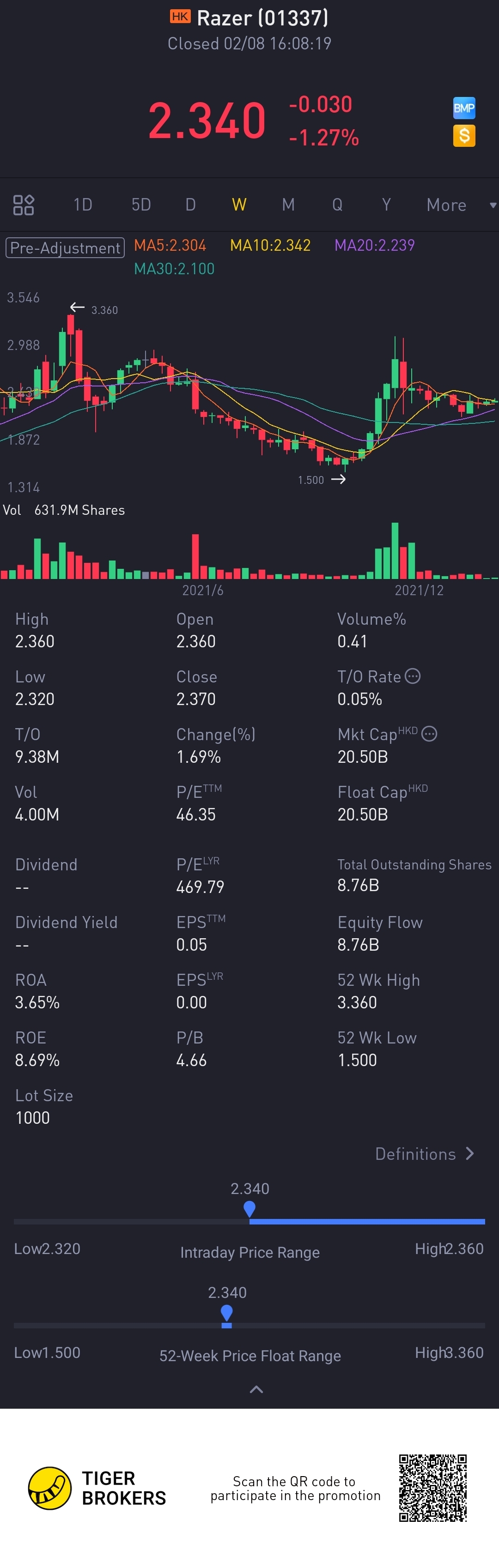
Task: Open the Definitions link
Action: tap(424, 1153)
